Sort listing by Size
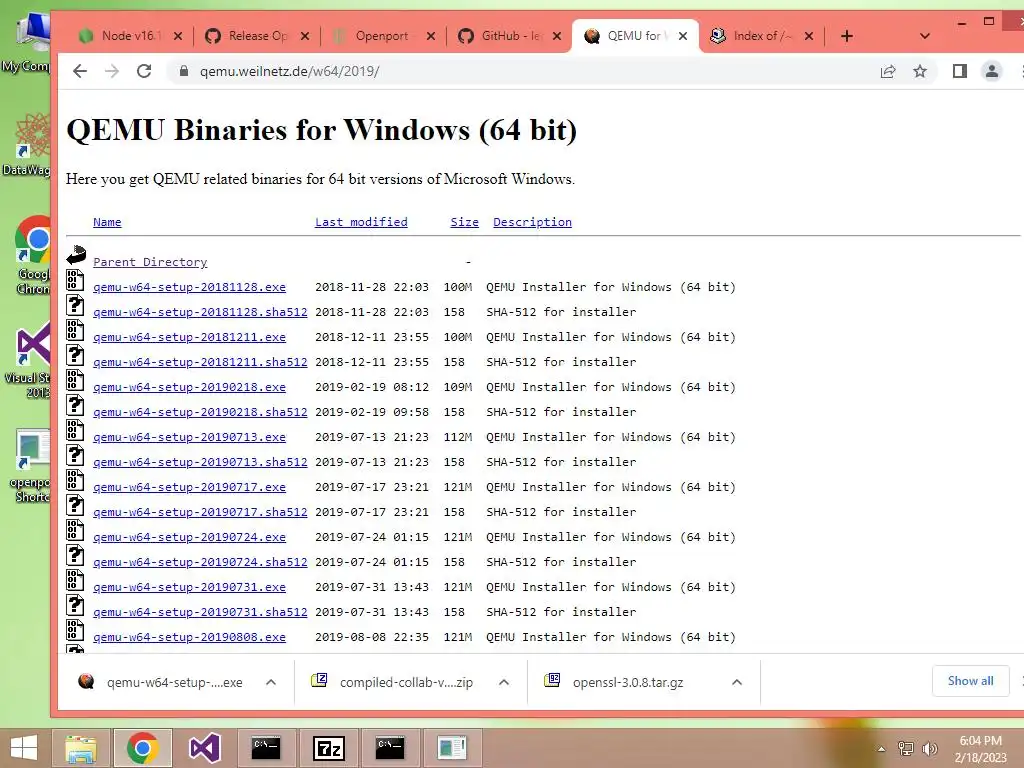The width and height of the screenshot is (1024, 768). [464, 222]
